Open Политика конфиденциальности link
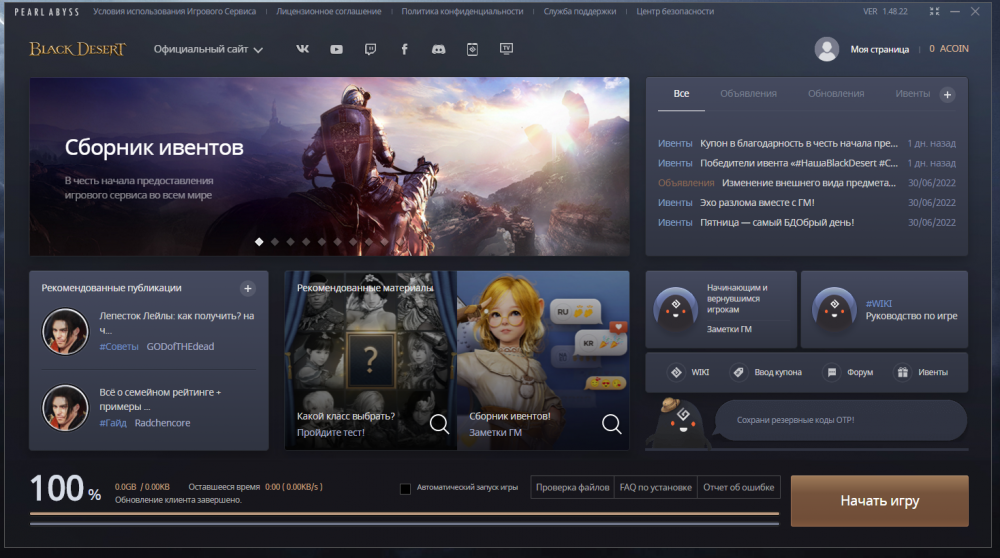Image resolution: width=1000 pixels, height=558 pixels. coord(462,11)
